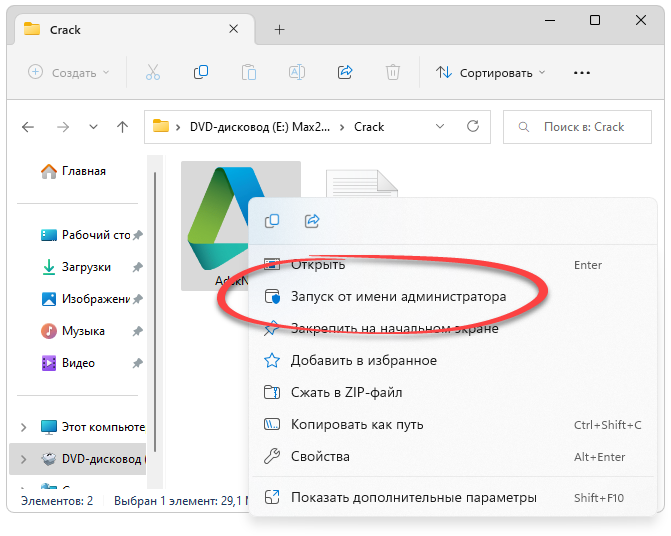Add a new tab with plus button
The width and height of the screenshot is (671, 536).
(x=279, y=30)
